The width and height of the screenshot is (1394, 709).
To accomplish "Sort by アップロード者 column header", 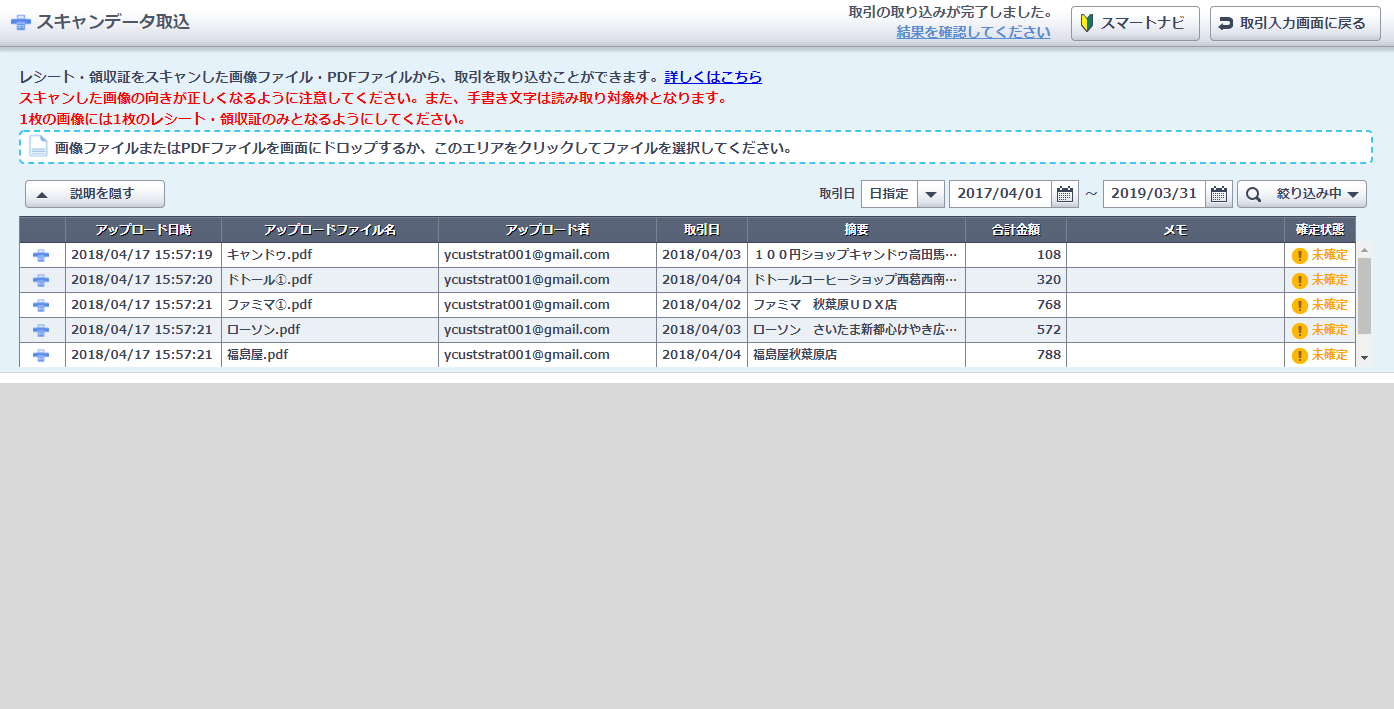I will (x=547, y=230).
